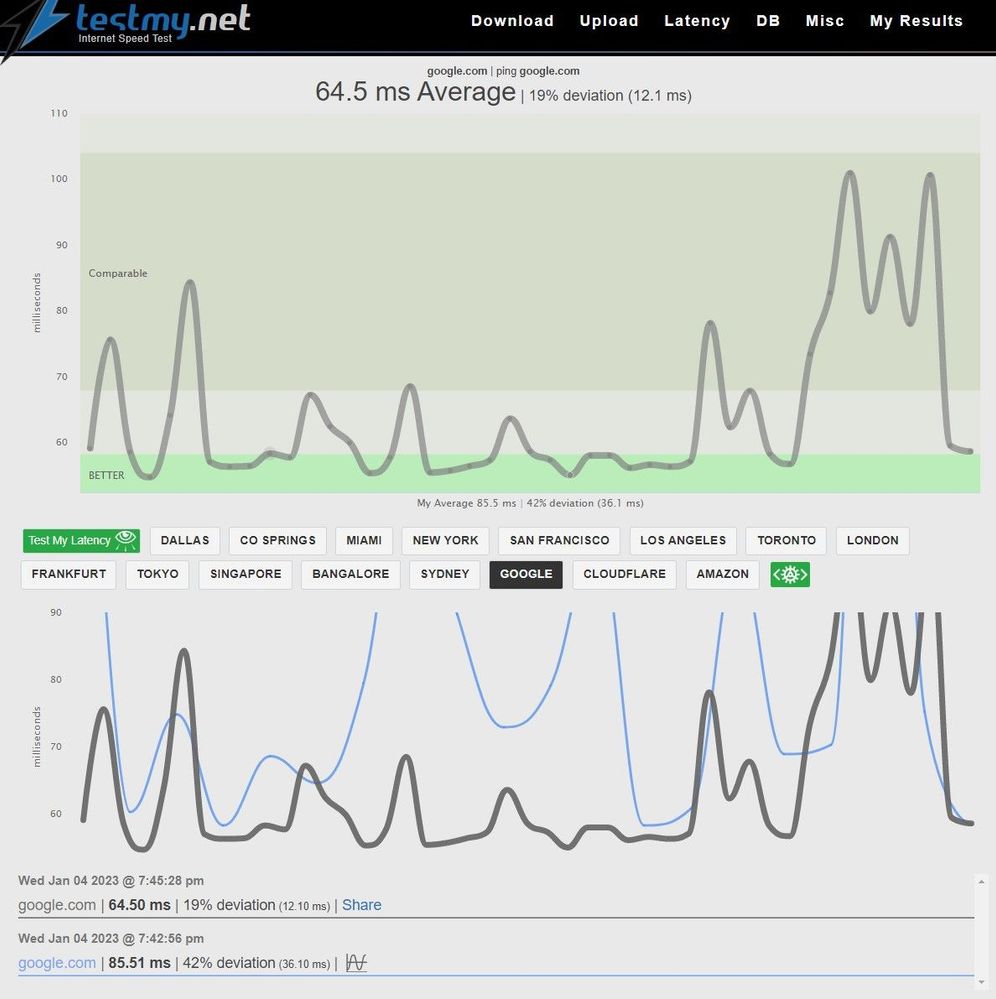Select the FRANKFURT server
This screenshot has width=996, height=999.
coord(69,574)
